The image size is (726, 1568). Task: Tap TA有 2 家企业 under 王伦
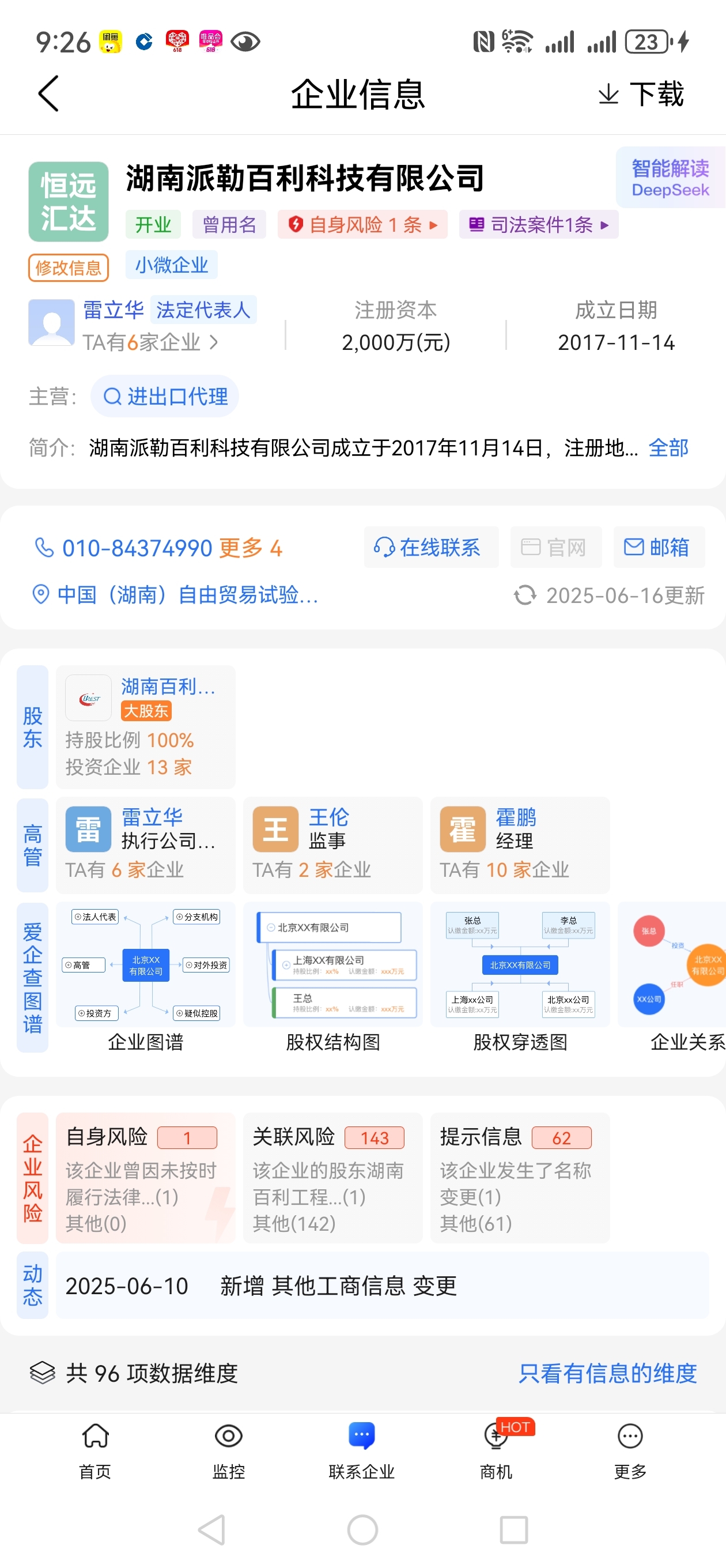[x=312, y=870]
